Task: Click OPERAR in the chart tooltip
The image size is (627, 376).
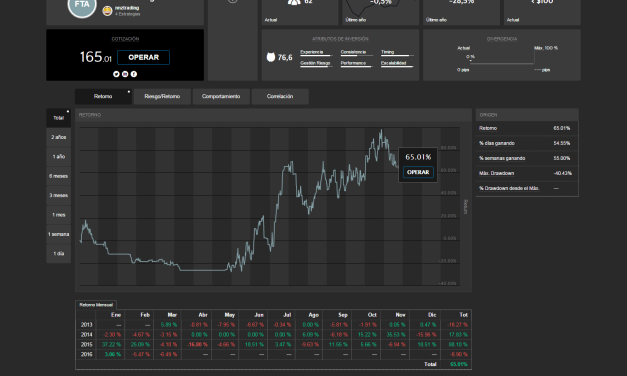Action: pos(418,172)
